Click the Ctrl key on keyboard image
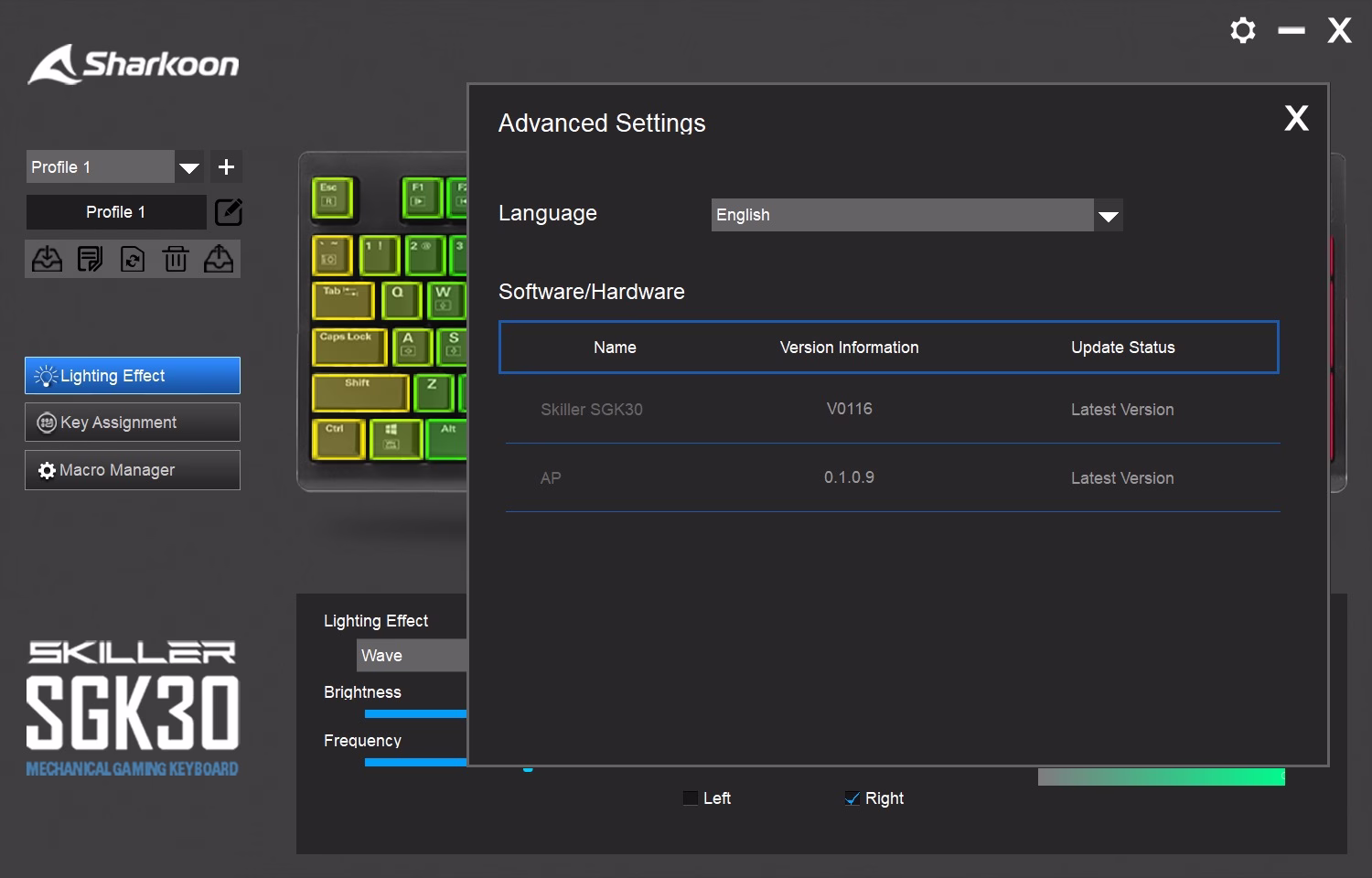 [x=338, y=440]
